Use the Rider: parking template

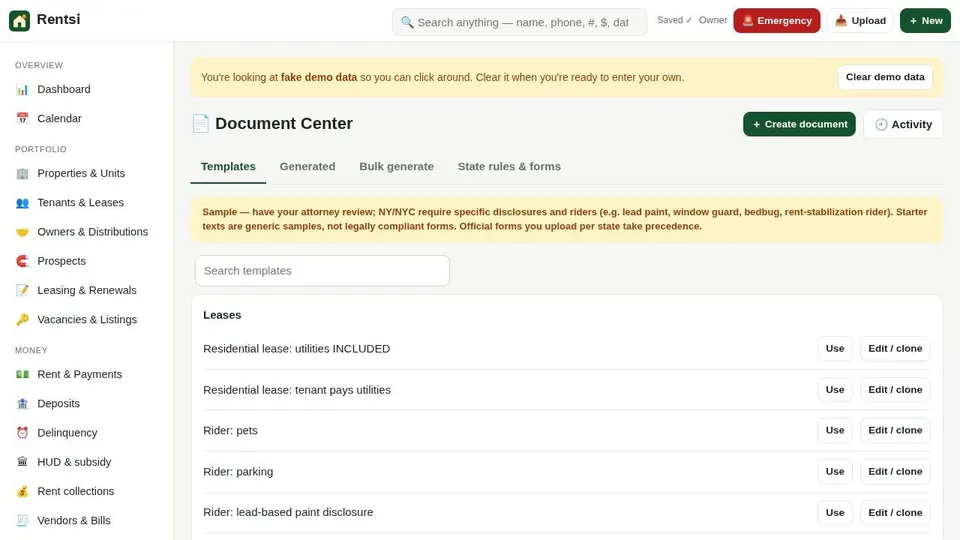pos(834,471)
